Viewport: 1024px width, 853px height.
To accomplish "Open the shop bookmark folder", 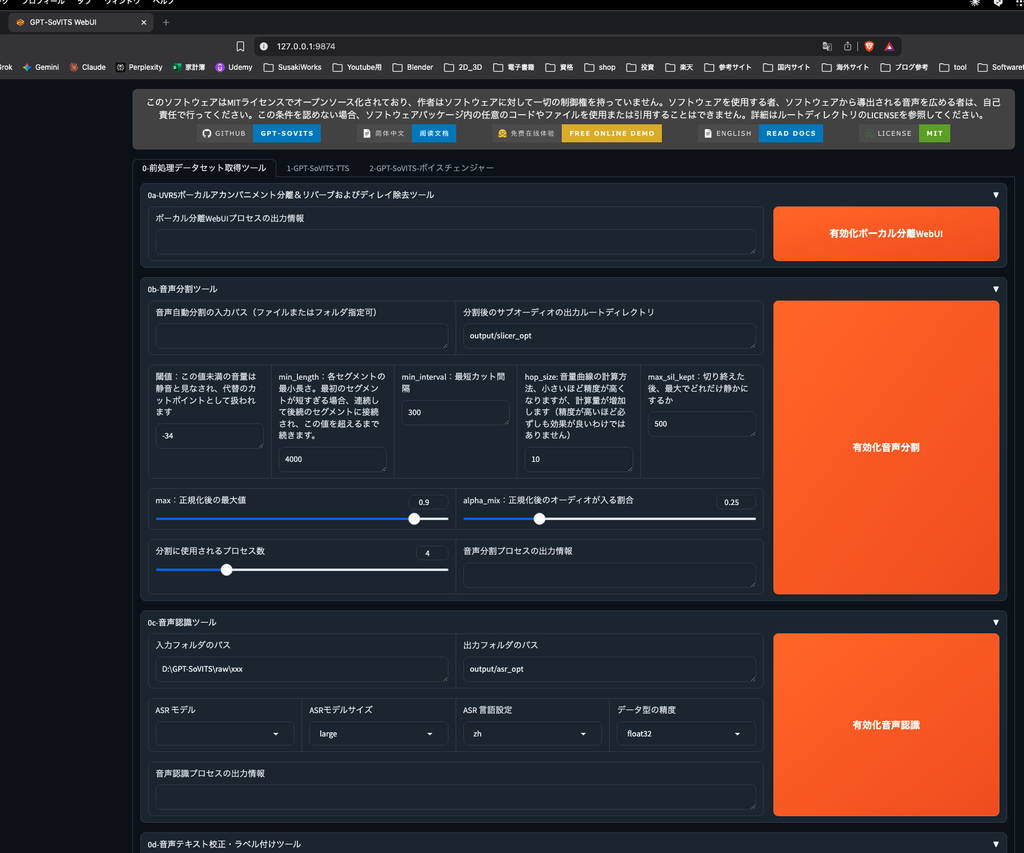I will click(600, 67).
